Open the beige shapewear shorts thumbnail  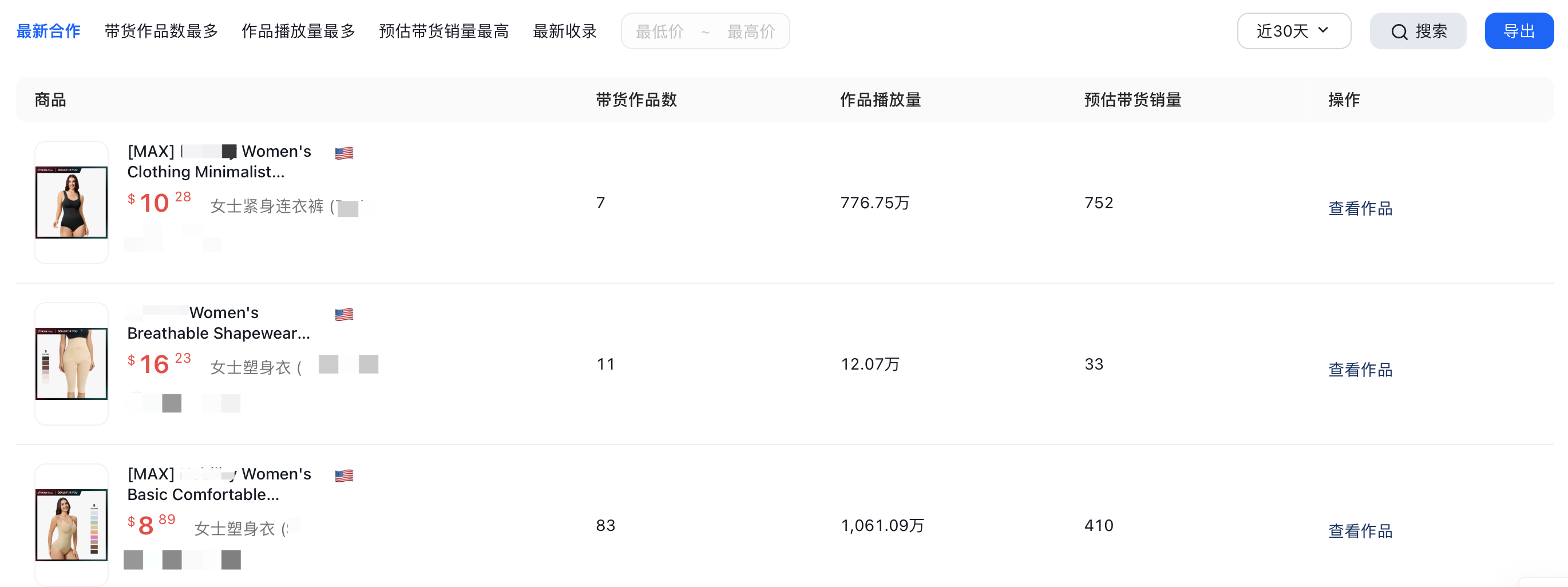coord(72,363)
